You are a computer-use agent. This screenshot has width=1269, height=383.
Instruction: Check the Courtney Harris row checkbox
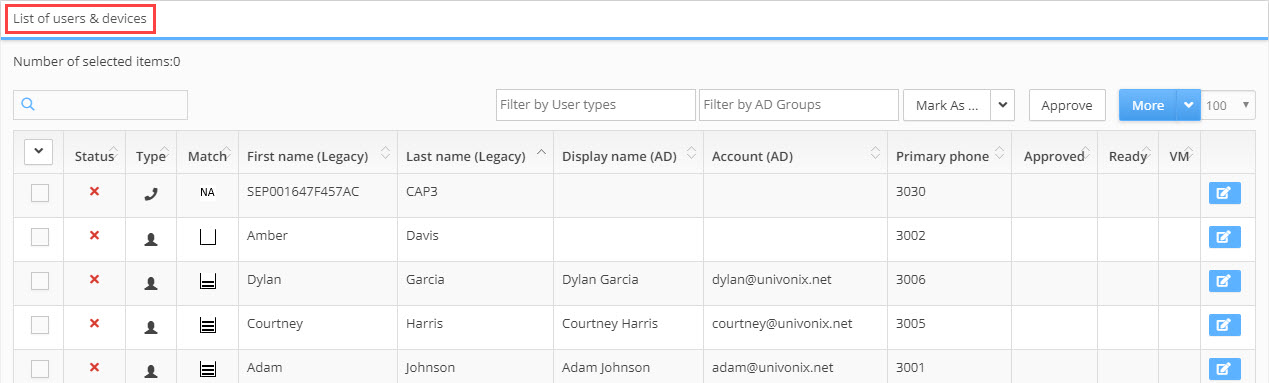(x=40, y=325)
